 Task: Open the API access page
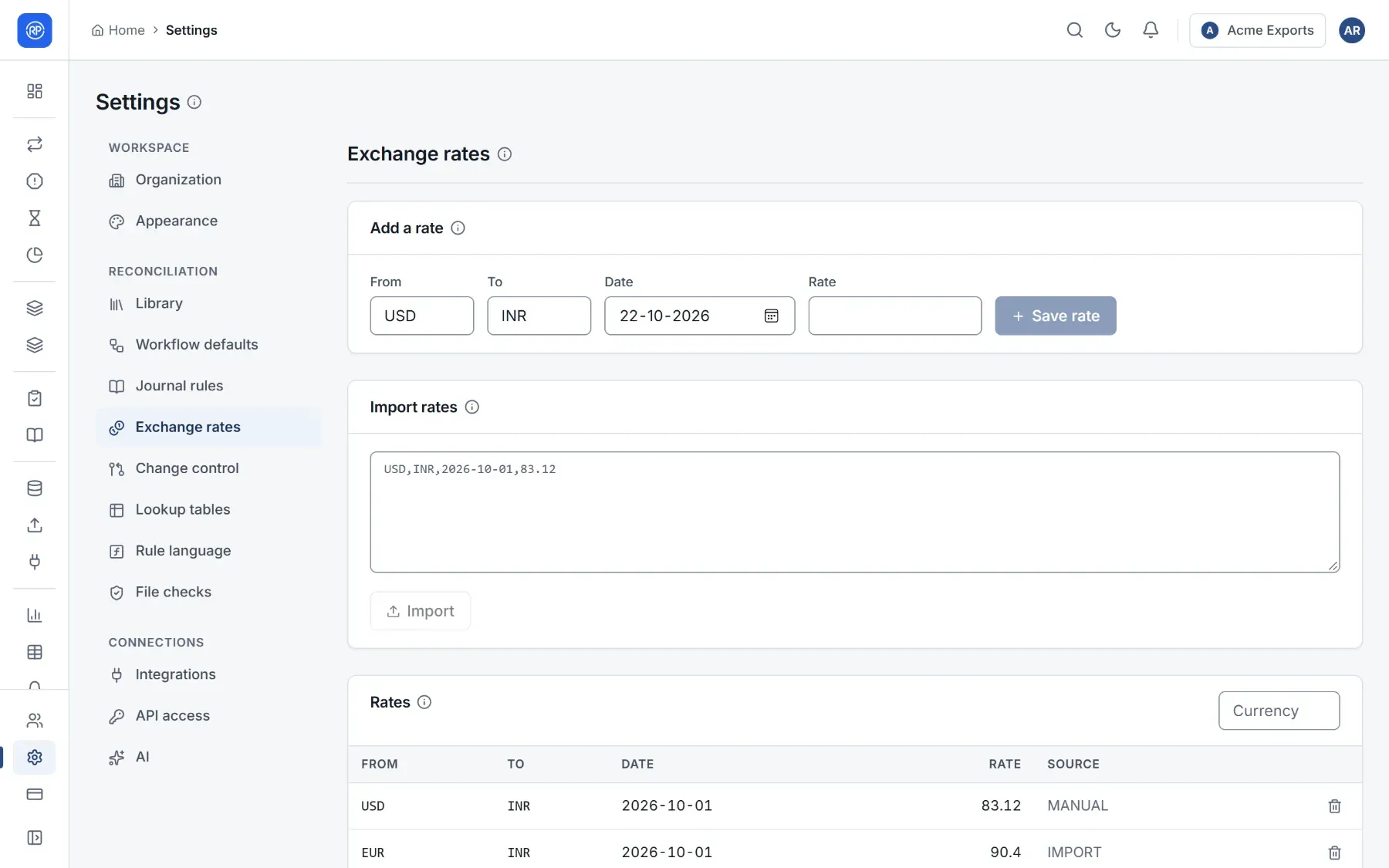[x=208, y=716]
